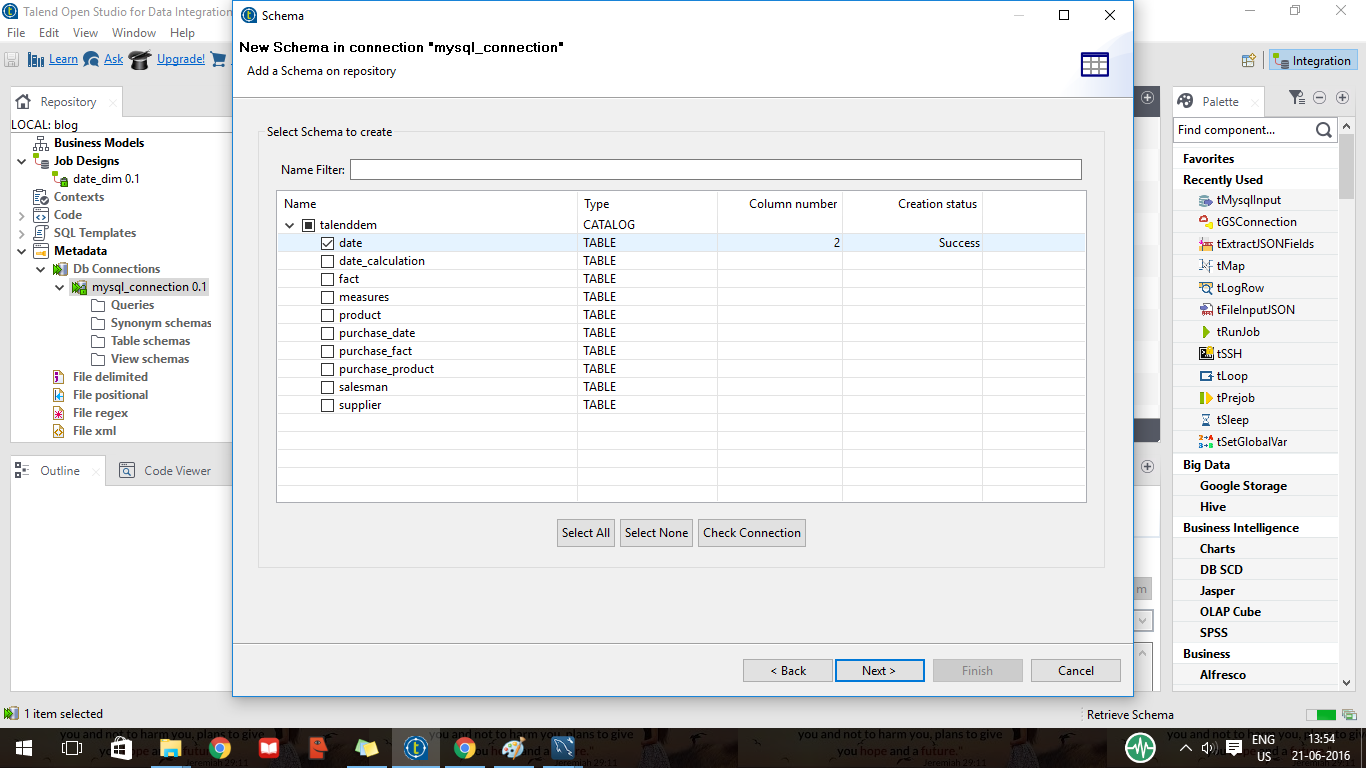Open the Window menu

[x=136, y=32]
